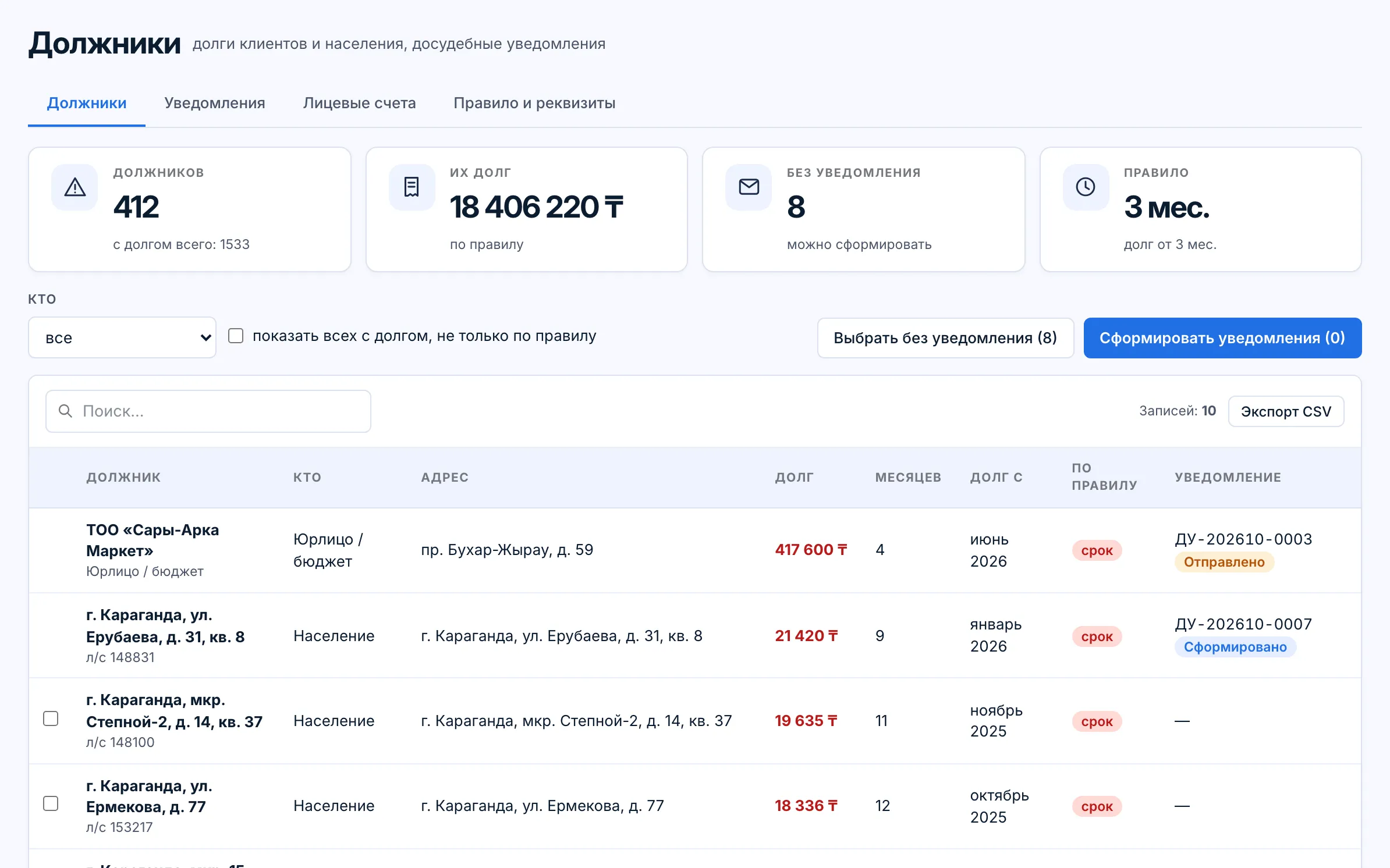The image size is (1390, 868).
Task: Go to Правило и реквизиты tab
Action: coord(534,103)
